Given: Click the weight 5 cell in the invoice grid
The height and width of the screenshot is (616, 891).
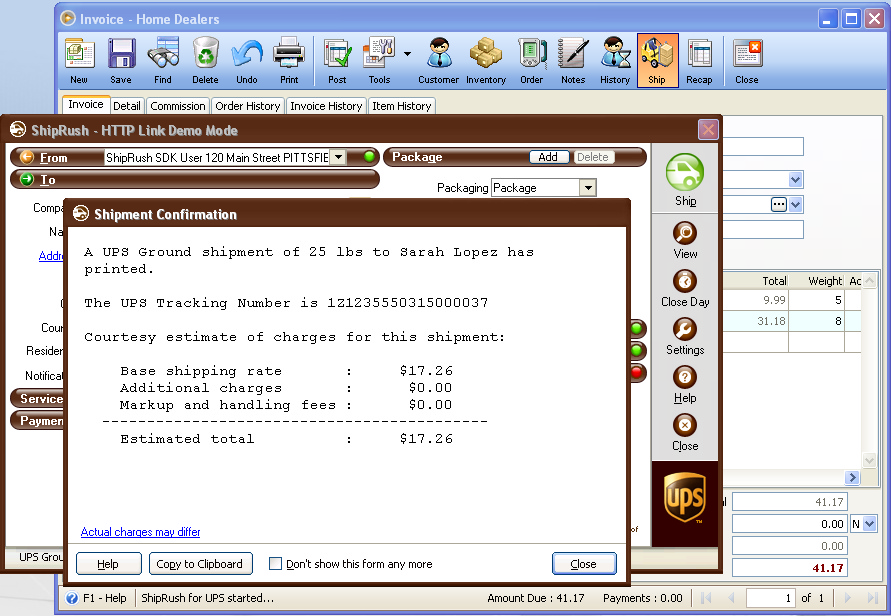Looking at the screenshot, I should click(817, 300).
